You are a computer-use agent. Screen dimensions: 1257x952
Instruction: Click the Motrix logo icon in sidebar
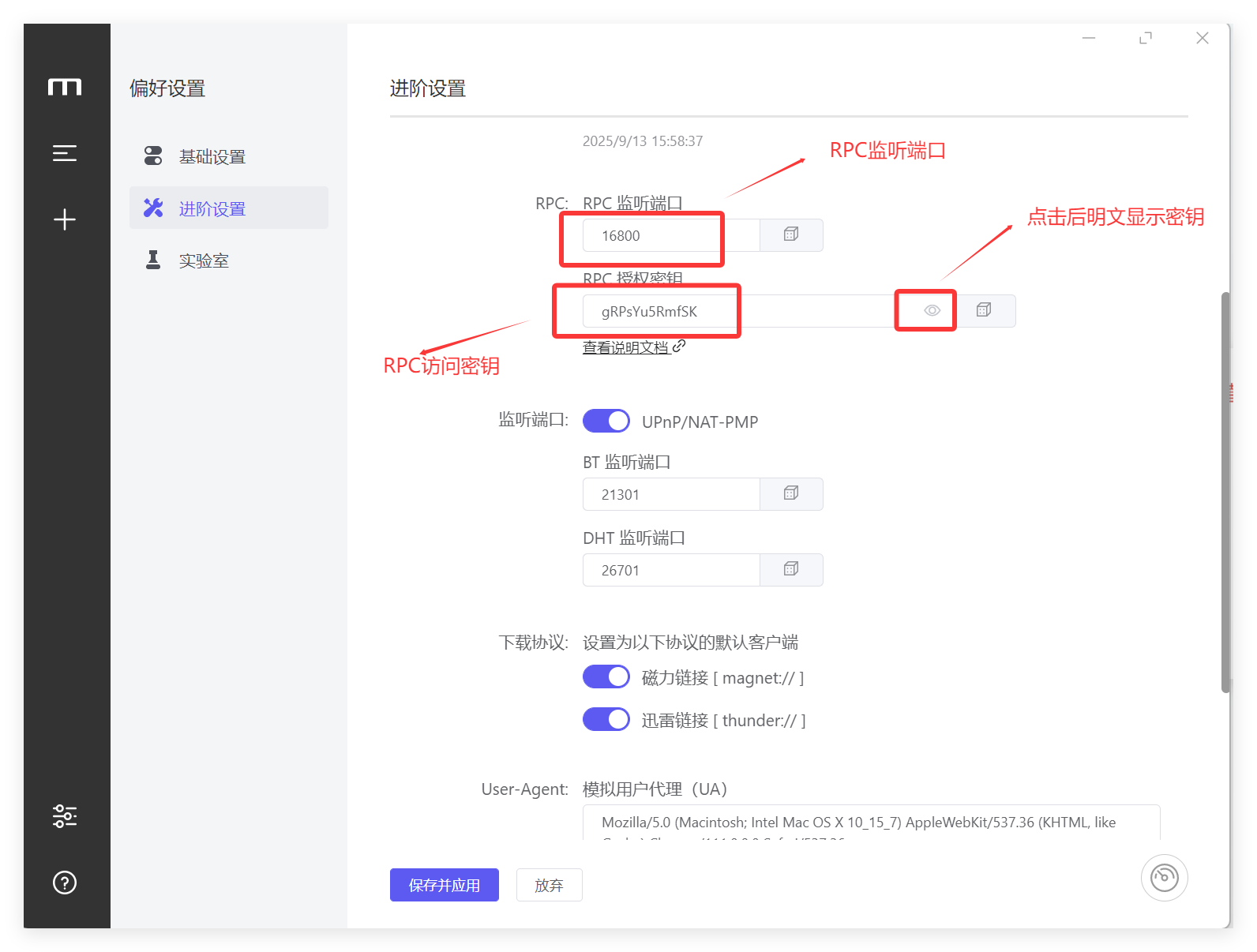click(x=65, y=87)
